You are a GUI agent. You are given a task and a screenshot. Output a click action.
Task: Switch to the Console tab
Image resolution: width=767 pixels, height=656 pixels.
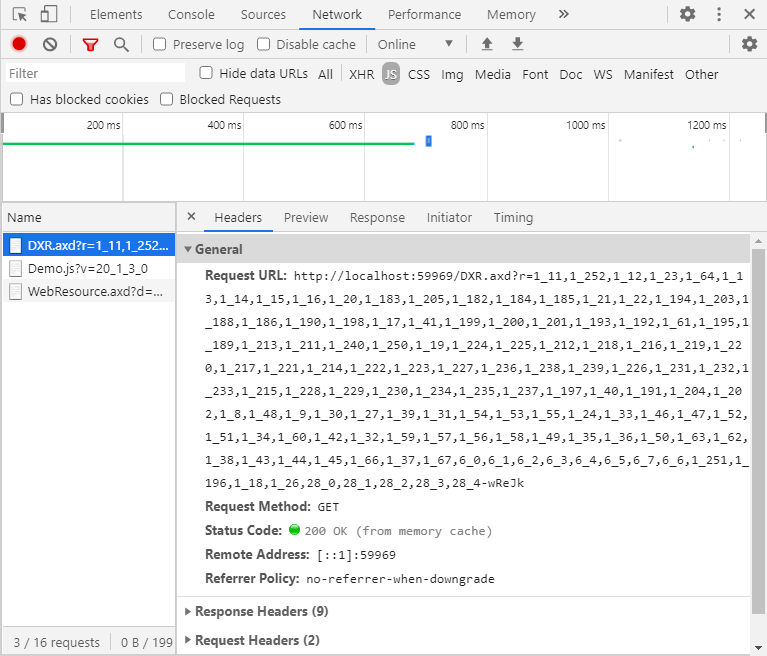pos(190,15)
